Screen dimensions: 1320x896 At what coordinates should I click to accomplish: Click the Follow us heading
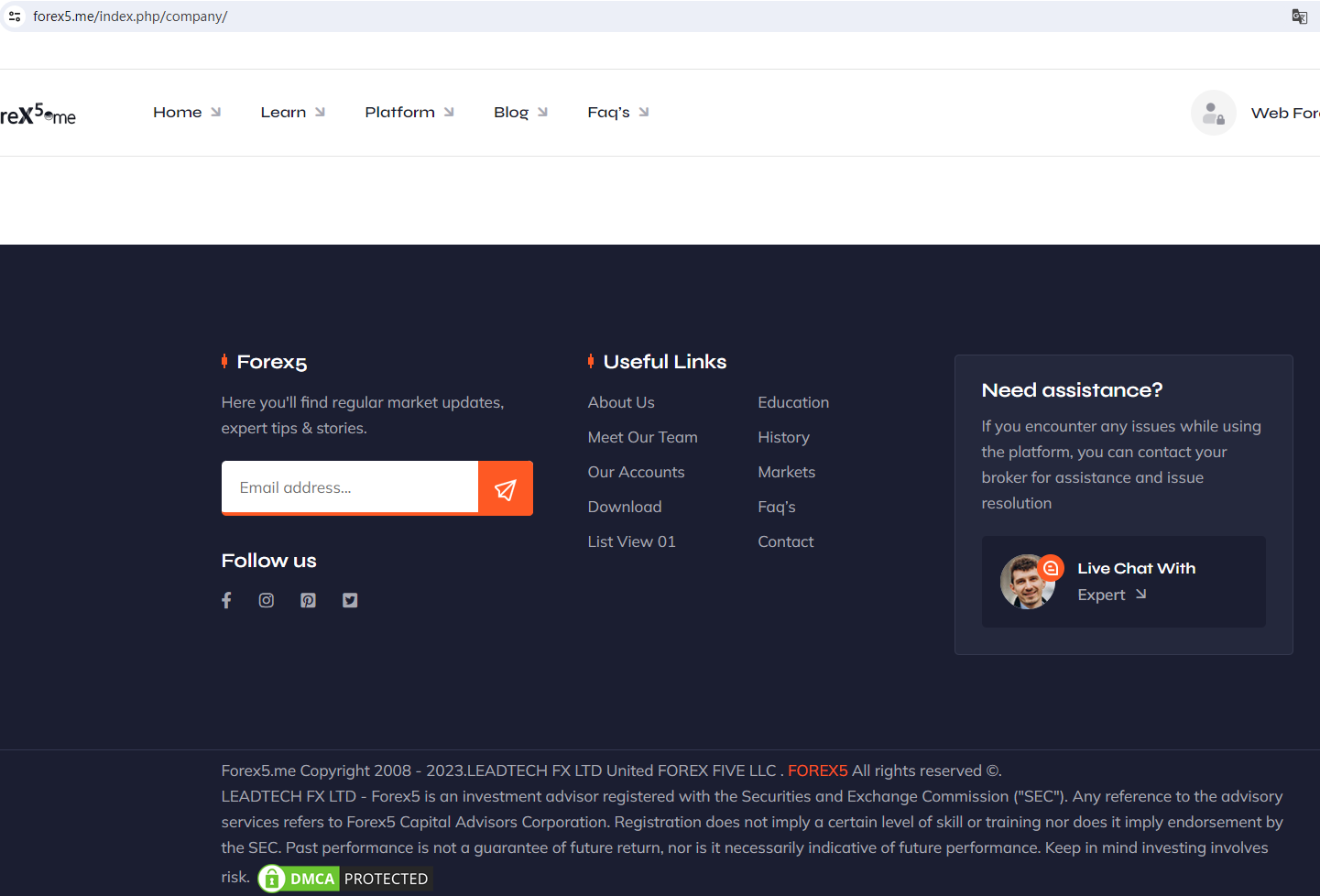pyautogui.click(x=269, y=561)
